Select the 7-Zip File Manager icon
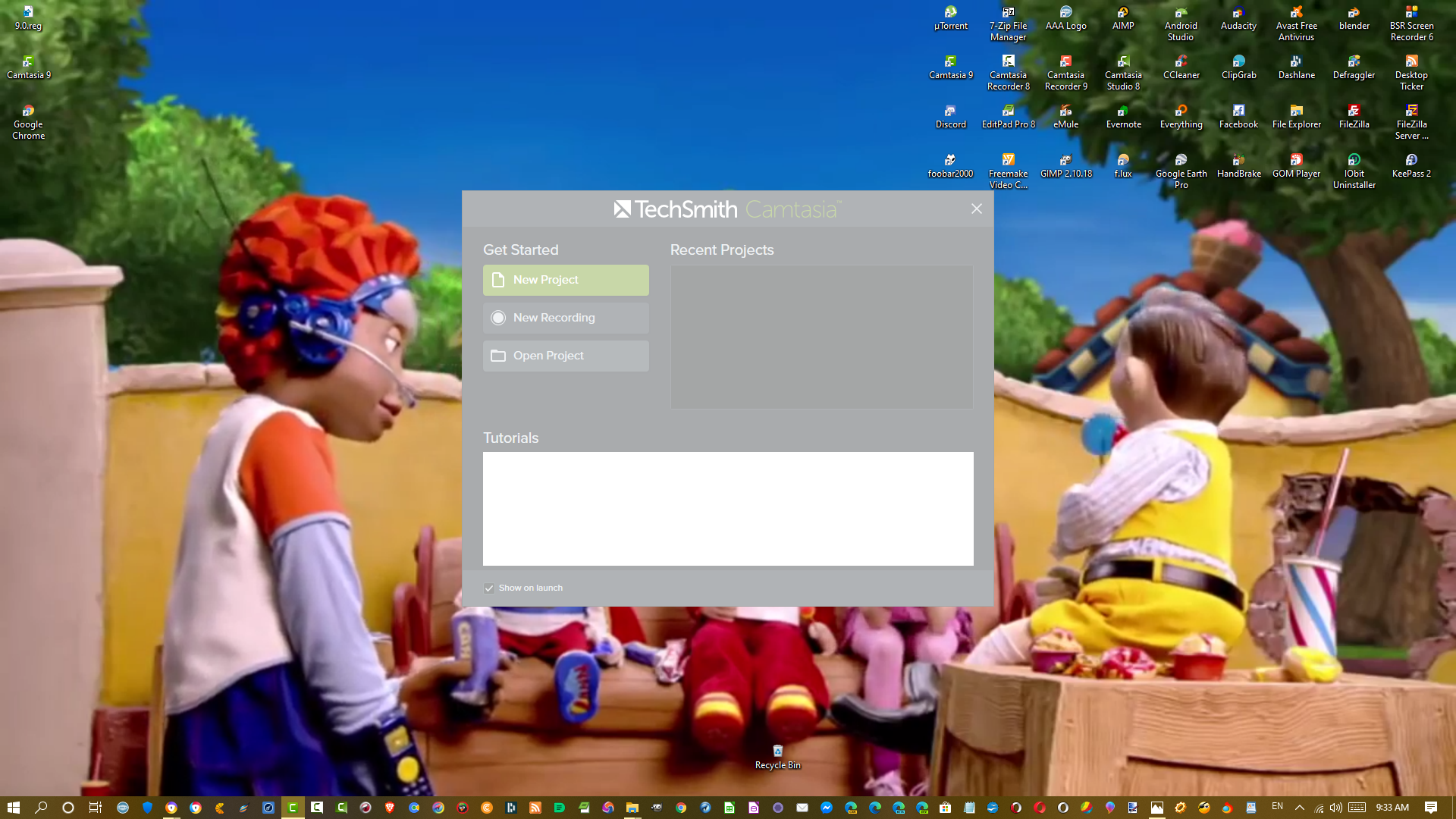 click(x=1008, y=24)
